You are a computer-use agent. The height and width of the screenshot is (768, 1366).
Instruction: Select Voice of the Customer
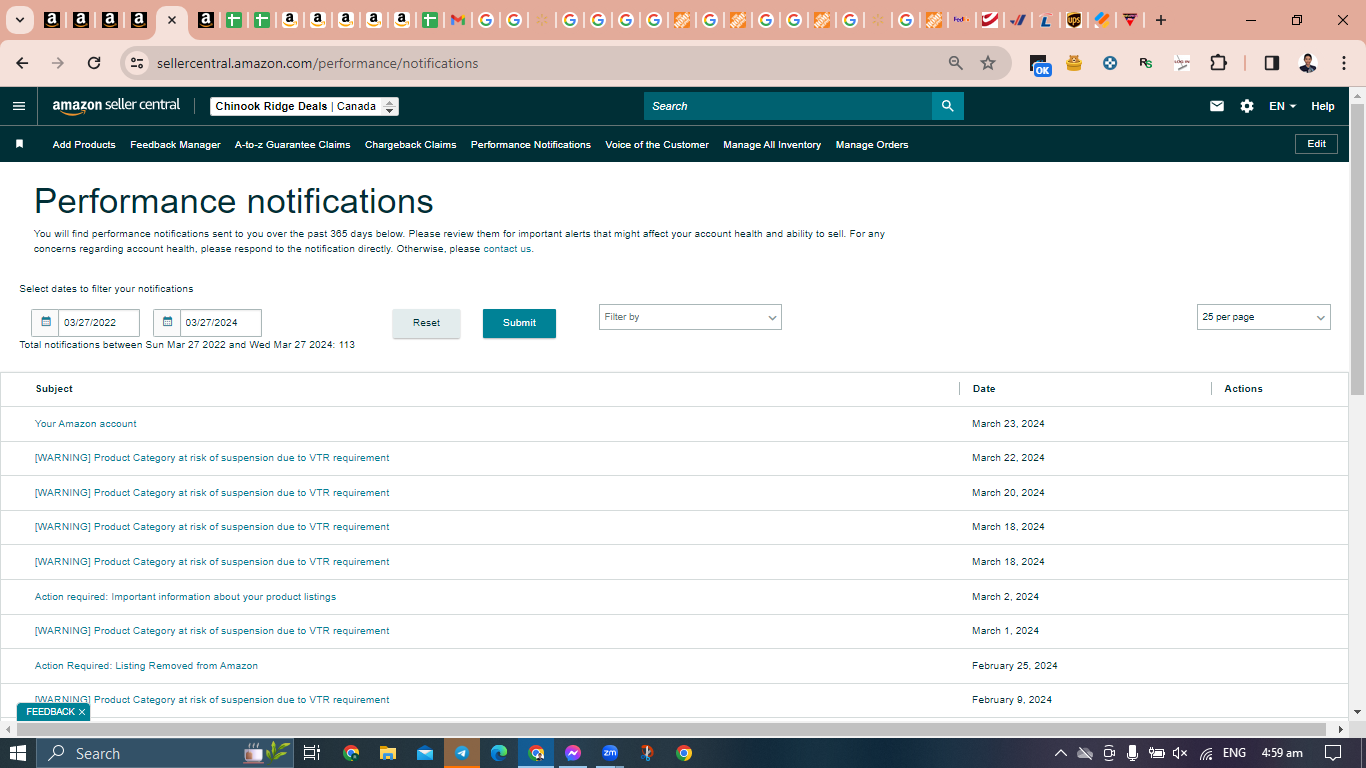point(657,145)
